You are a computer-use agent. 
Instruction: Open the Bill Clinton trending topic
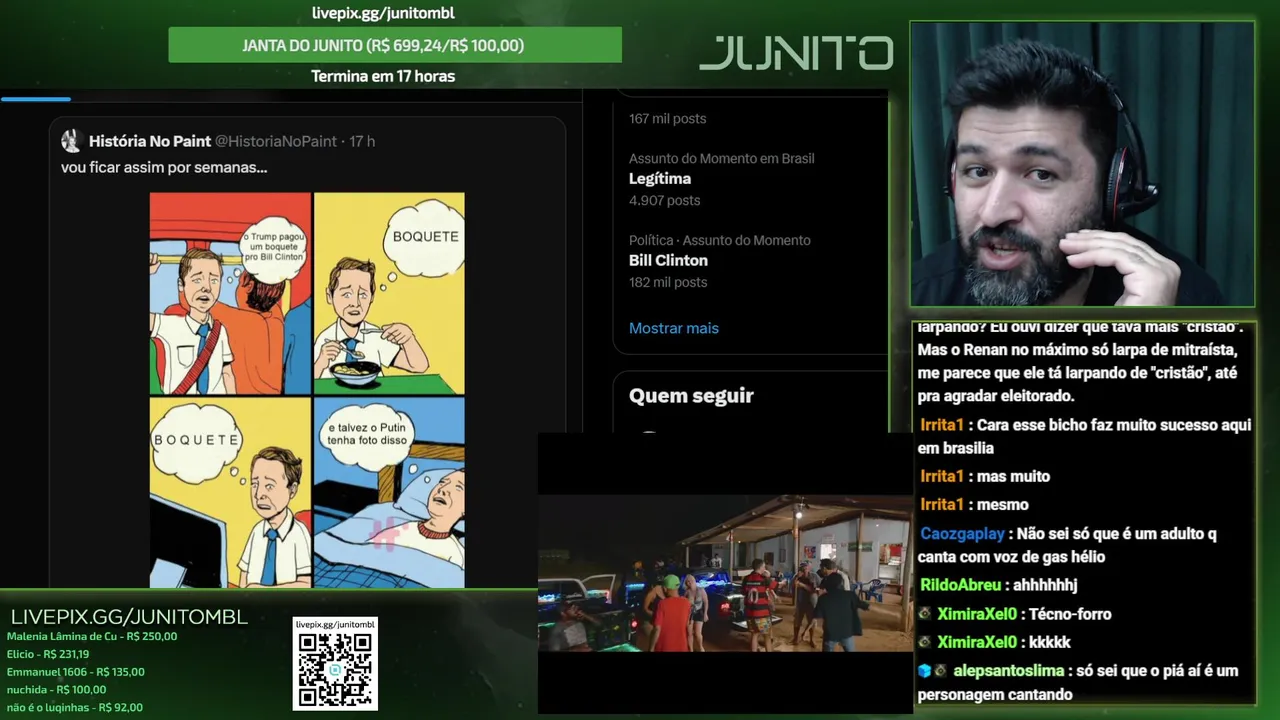point(668,260)
